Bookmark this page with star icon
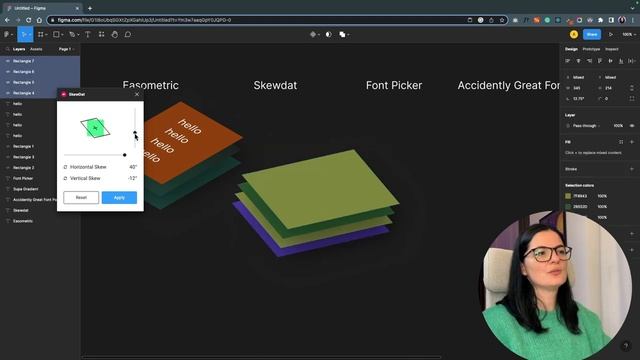 [502, 20]
